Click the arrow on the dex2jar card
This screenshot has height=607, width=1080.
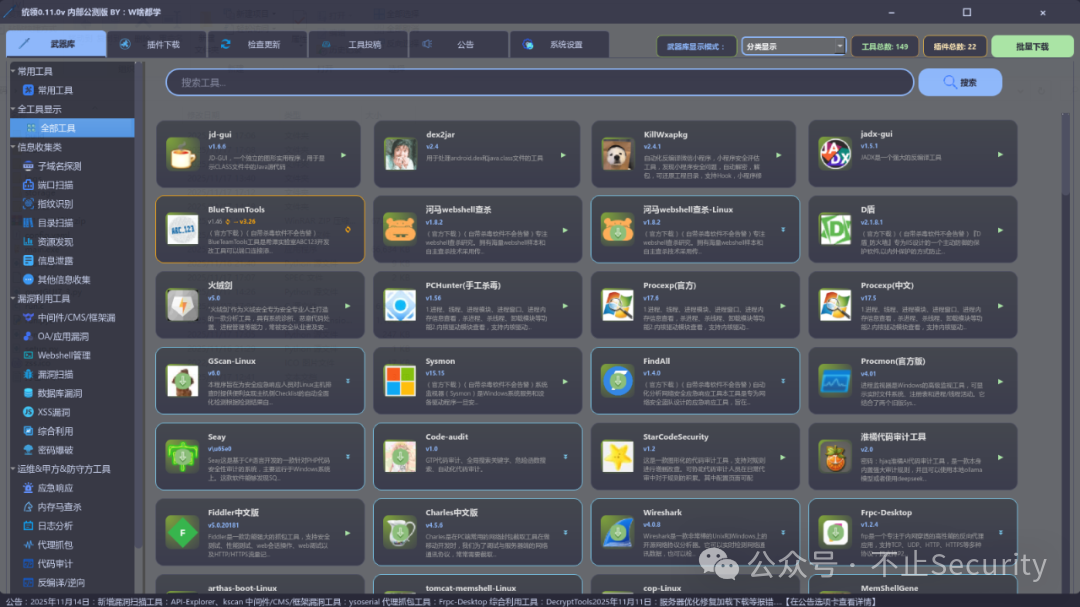click(563, 155)
